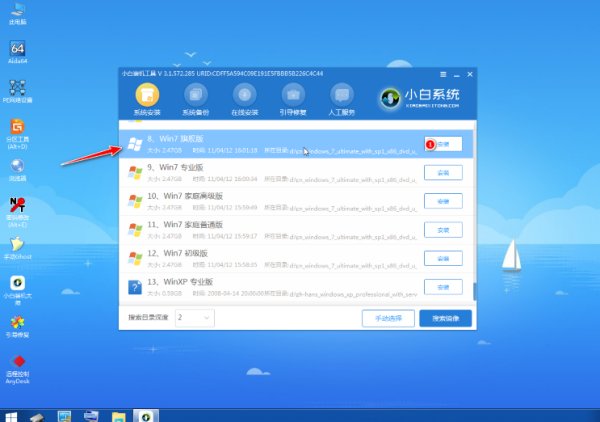The width and height of the screenshot is (600, 422).
Task: Install Win7 初级版 (item 12)
Action: tap(443, 258)
